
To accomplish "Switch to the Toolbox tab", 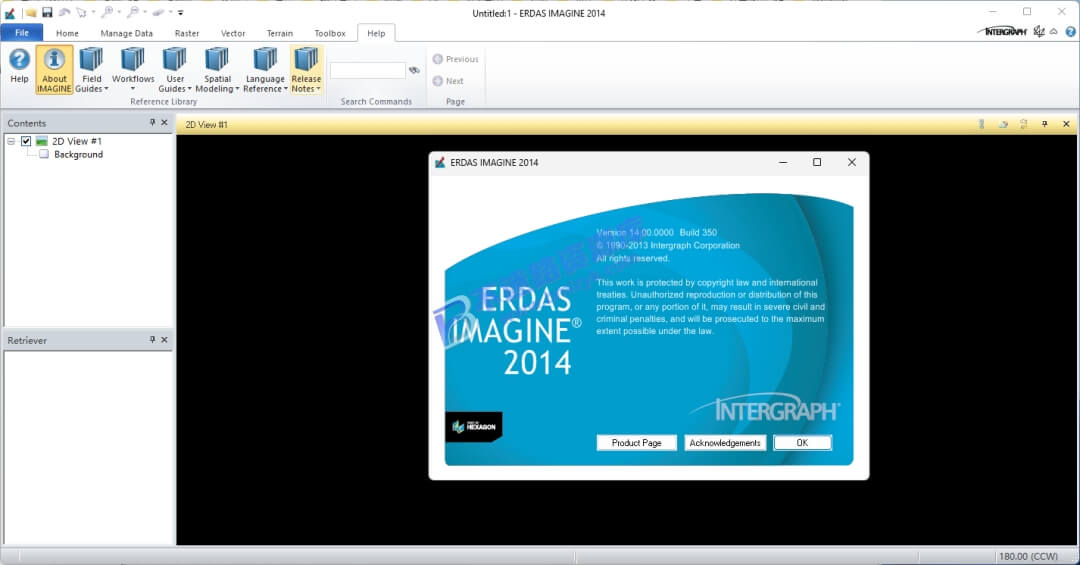I will point(330,33).
